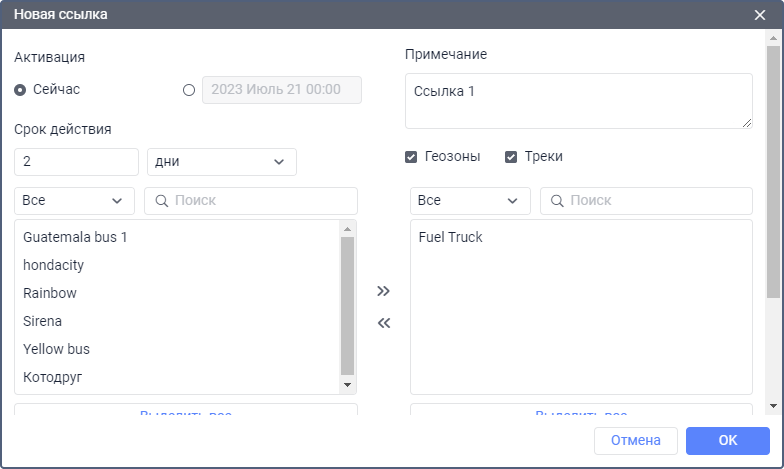784x469 pixels.
Task: Toggle the Треки checkbox
Action: point(511,157)
